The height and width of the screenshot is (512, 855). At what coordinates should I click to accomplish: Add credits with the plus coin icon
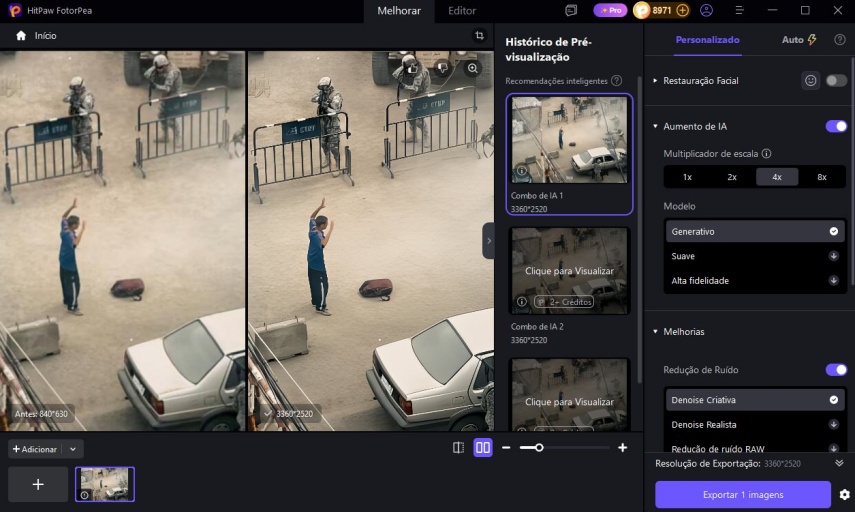(x=682, y=10)
